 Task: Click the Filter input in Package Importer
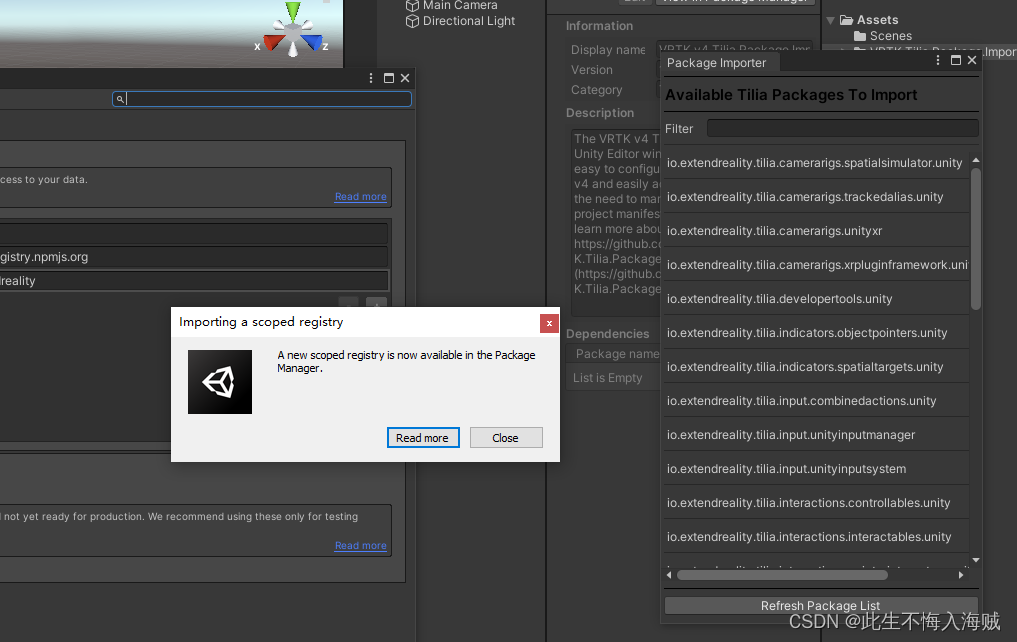point(842,128)
